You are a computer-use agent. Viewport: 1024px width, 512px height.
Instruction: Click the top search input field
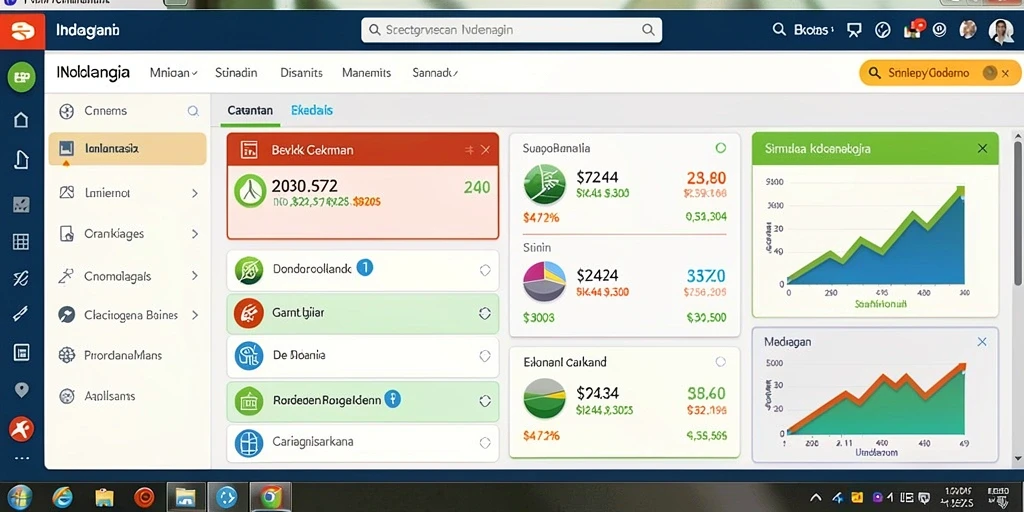511,30
